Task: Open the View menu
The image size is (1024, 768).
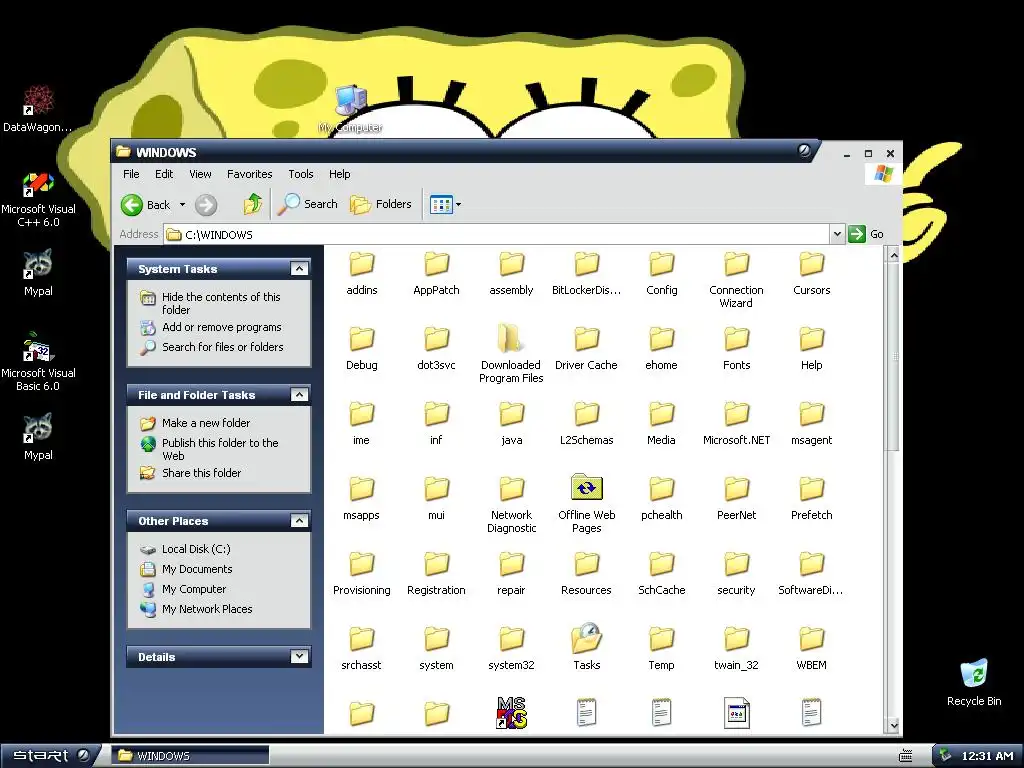Action: [200, 174]
